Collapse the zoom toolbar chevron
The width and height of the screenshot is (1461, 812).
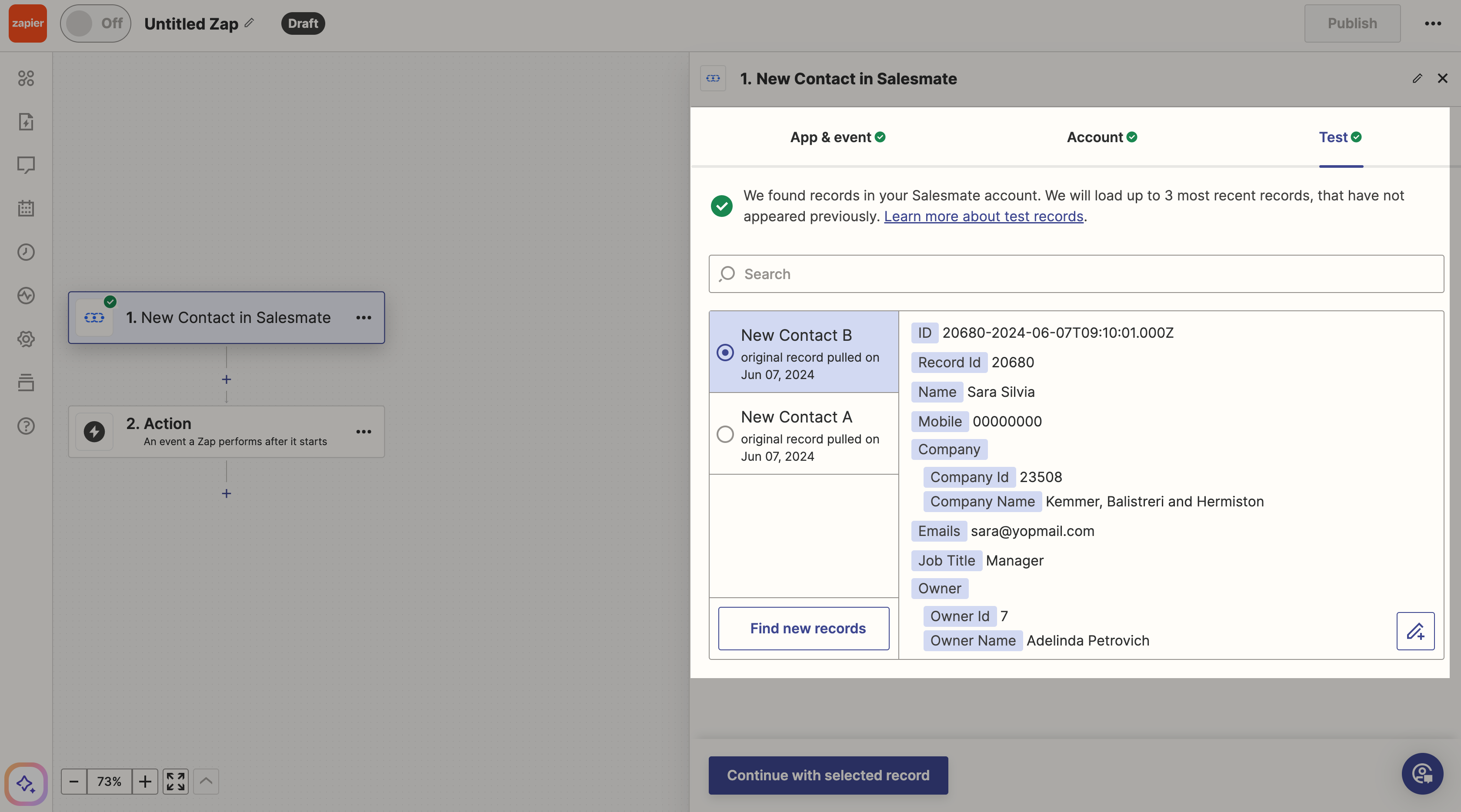[206, 782]
